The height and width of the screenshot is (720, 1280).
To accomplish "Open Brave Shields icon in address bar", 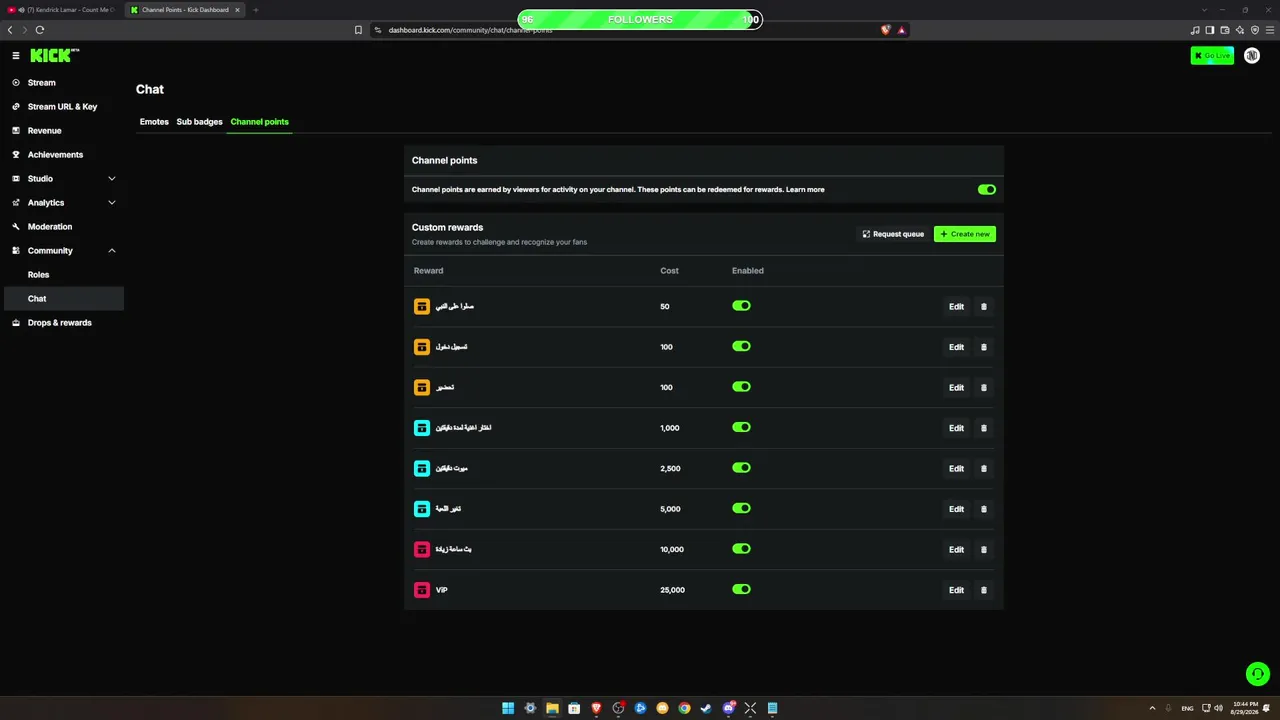I will pyautogui.click(x=885, y=30).
